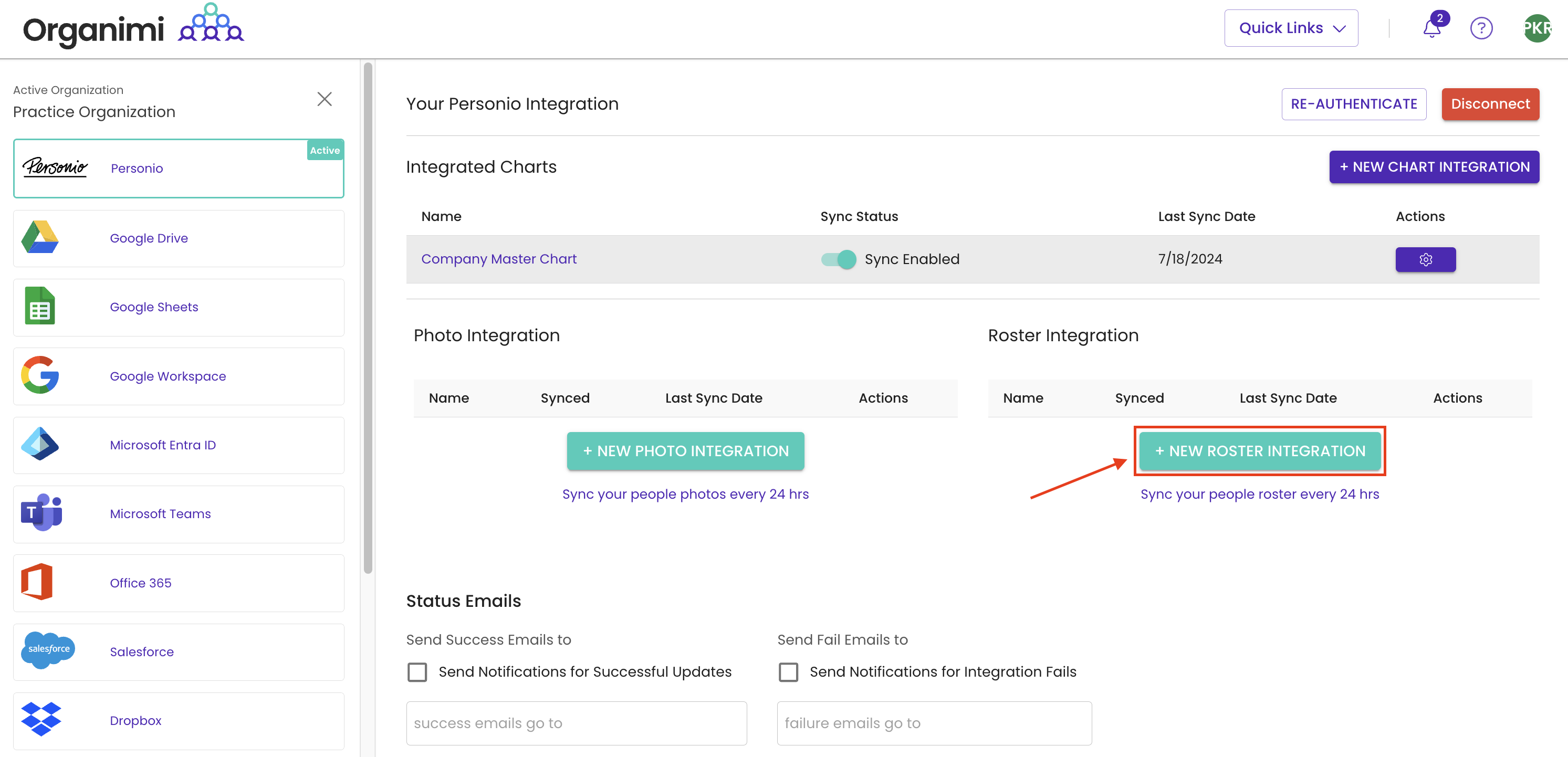The width and height of the screenshot is (1568, 757).
Task: Click the red Disconnect button
Action: coord(1490,104)
